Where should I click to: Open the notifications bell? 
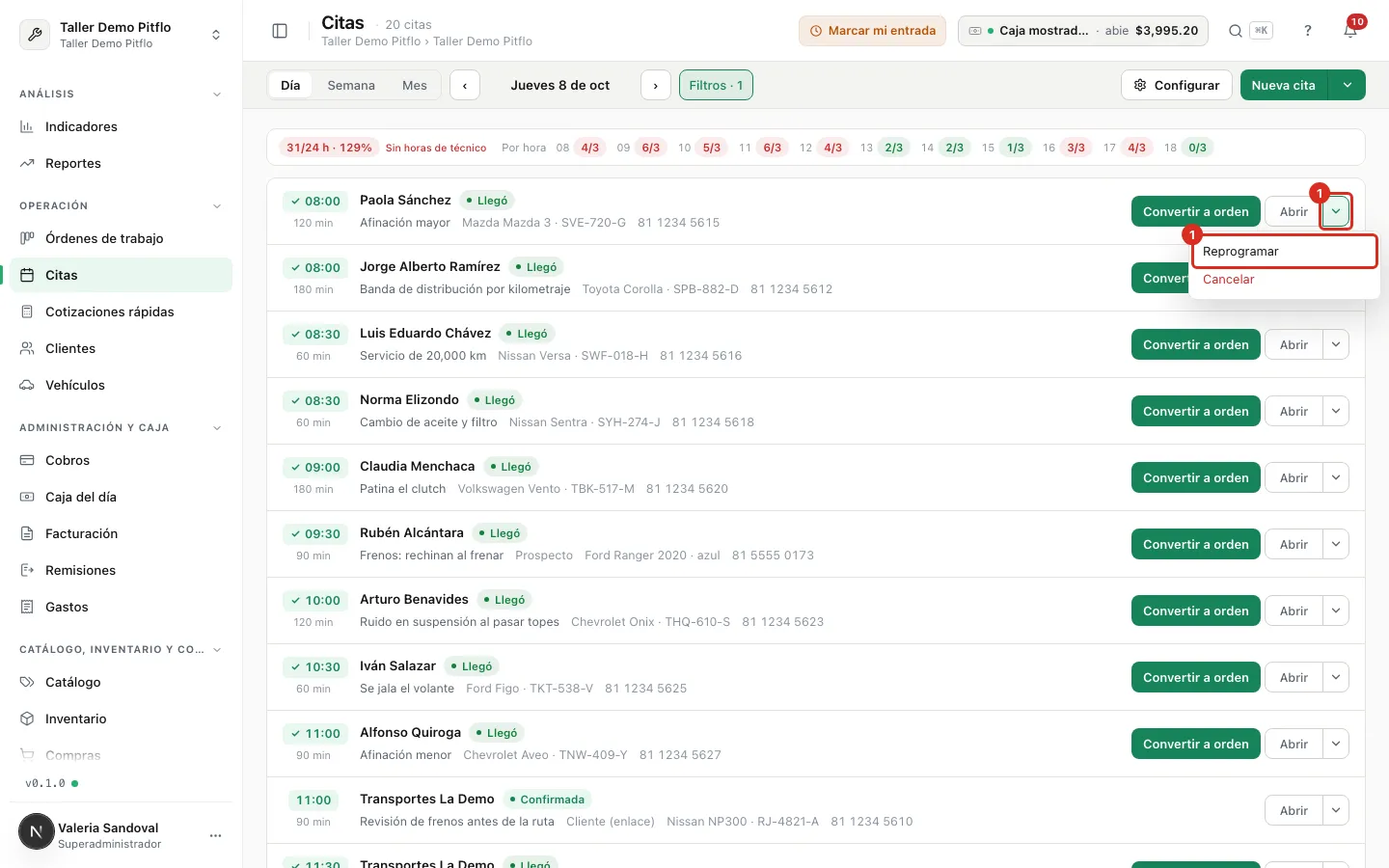(x=1350, y=31)
